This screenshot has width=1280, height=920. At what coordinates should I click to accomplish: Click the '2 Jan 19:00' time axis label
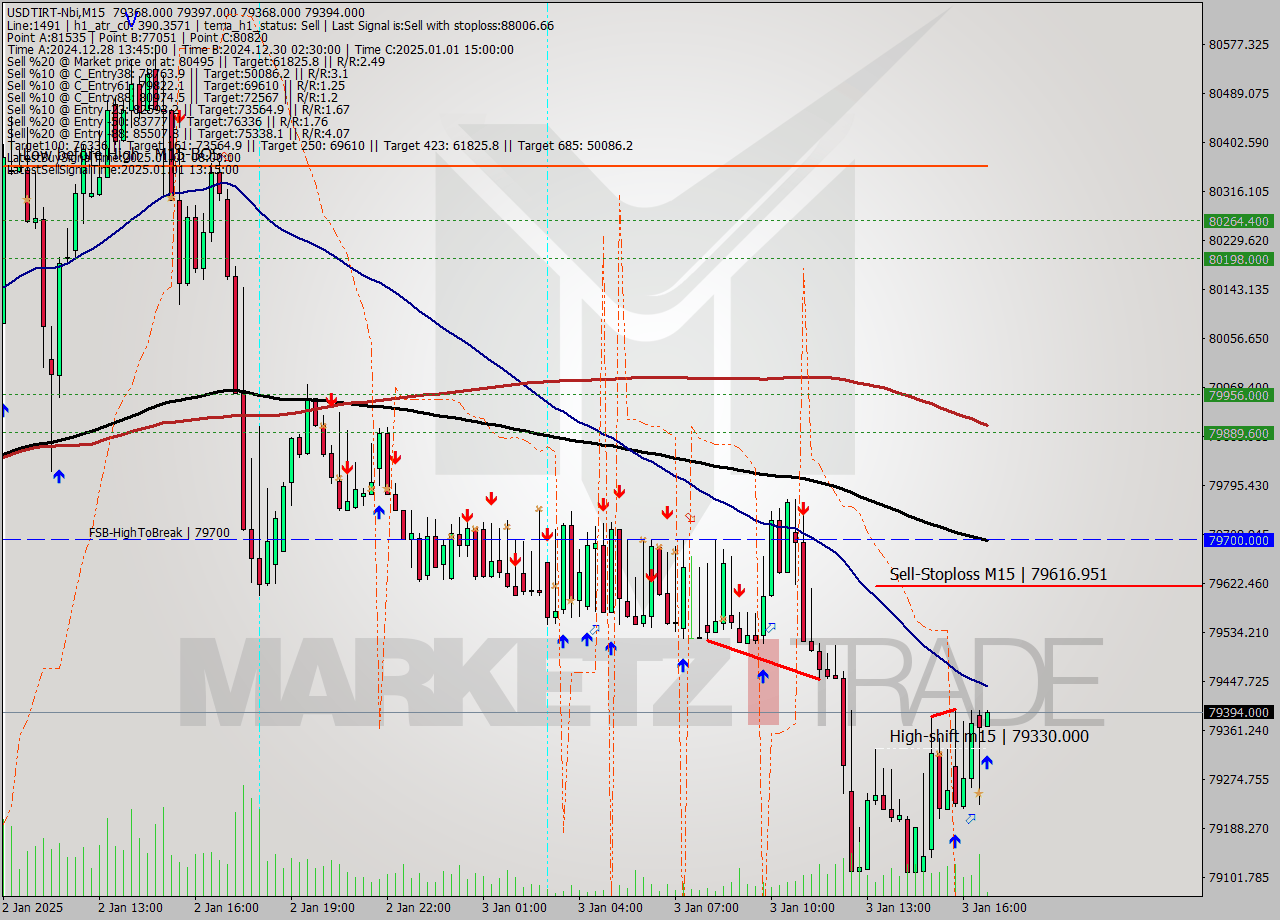coord(322,908)
